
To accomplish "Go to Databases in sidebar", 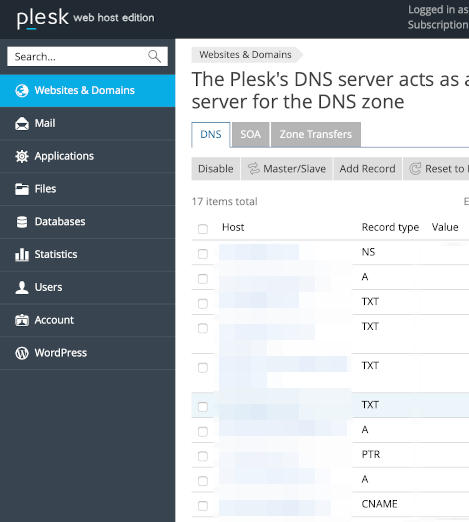I will 87,222.
